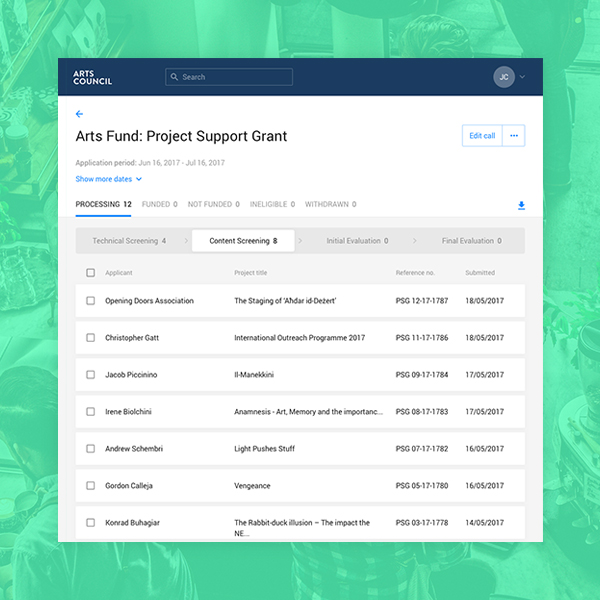This screenshot has width=600, height=600.
Task: Click the back arrow icon
Action: 80,114
